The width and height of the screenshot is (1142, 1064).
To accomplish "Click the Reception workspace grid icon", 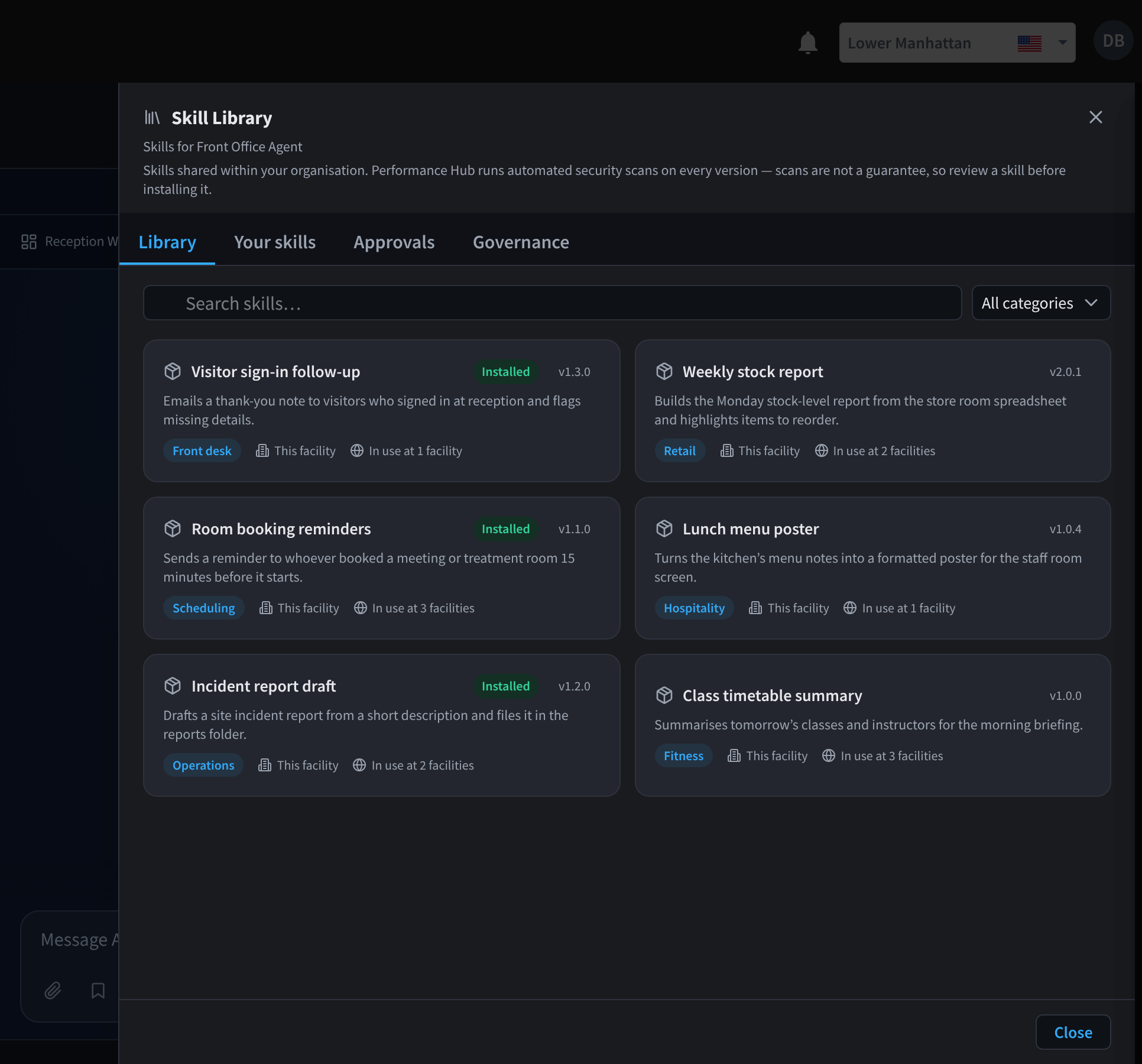I will 29,241.
